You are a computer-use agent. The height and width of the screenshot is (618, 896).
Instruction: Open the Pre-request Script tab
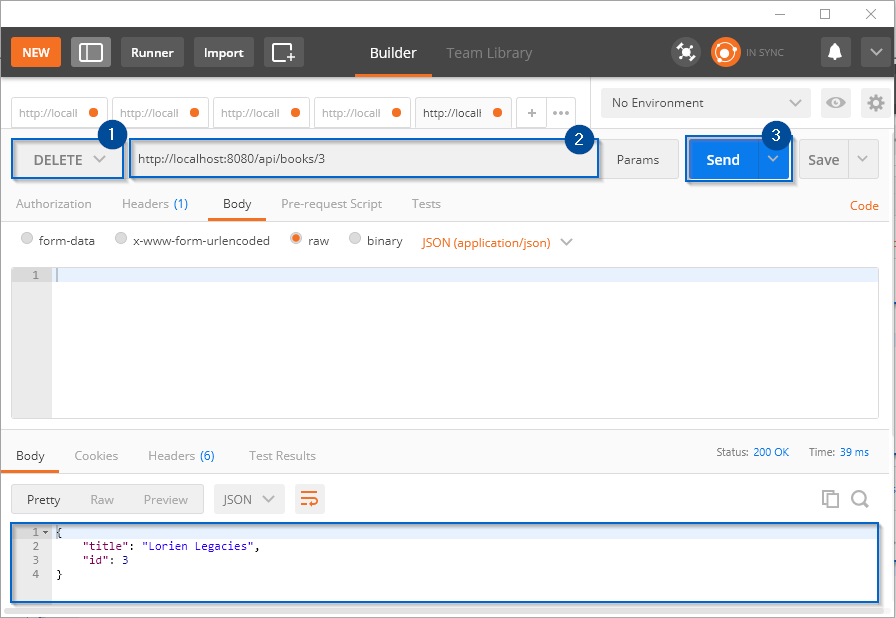[331, 204]
